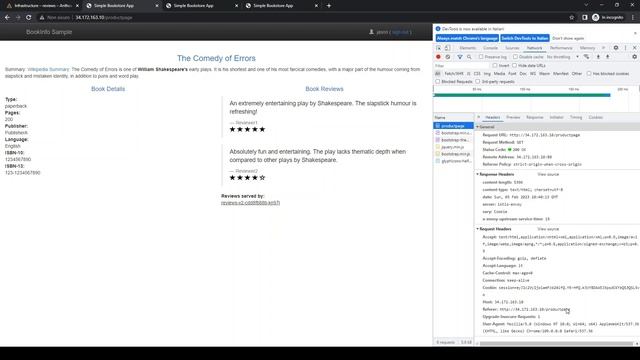Click the Import HAR upload arrow

click(x=598, y=57)
